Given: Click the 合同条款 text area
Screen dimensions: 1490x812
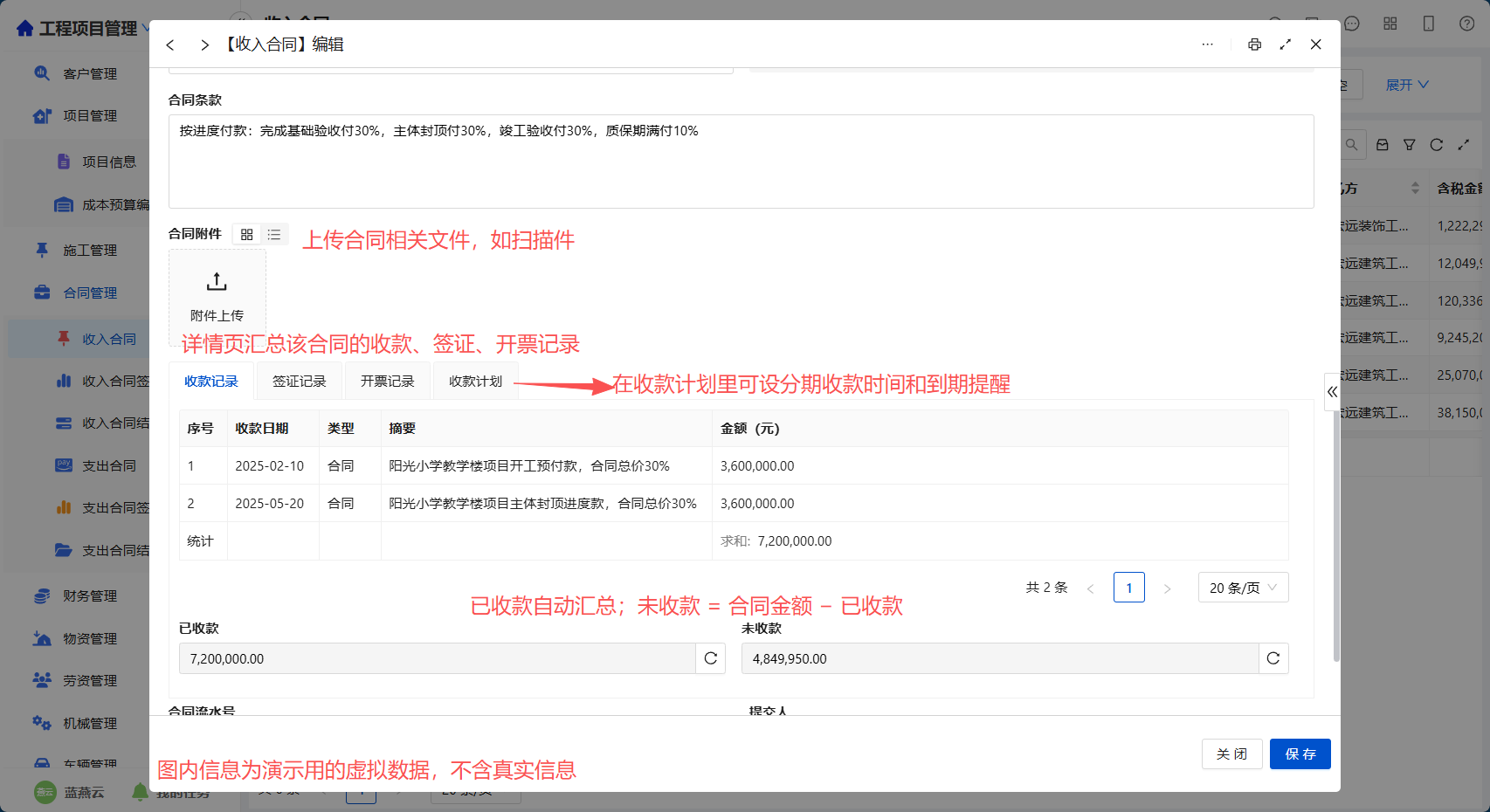Looking at the screenshot, I should (742, 162).
